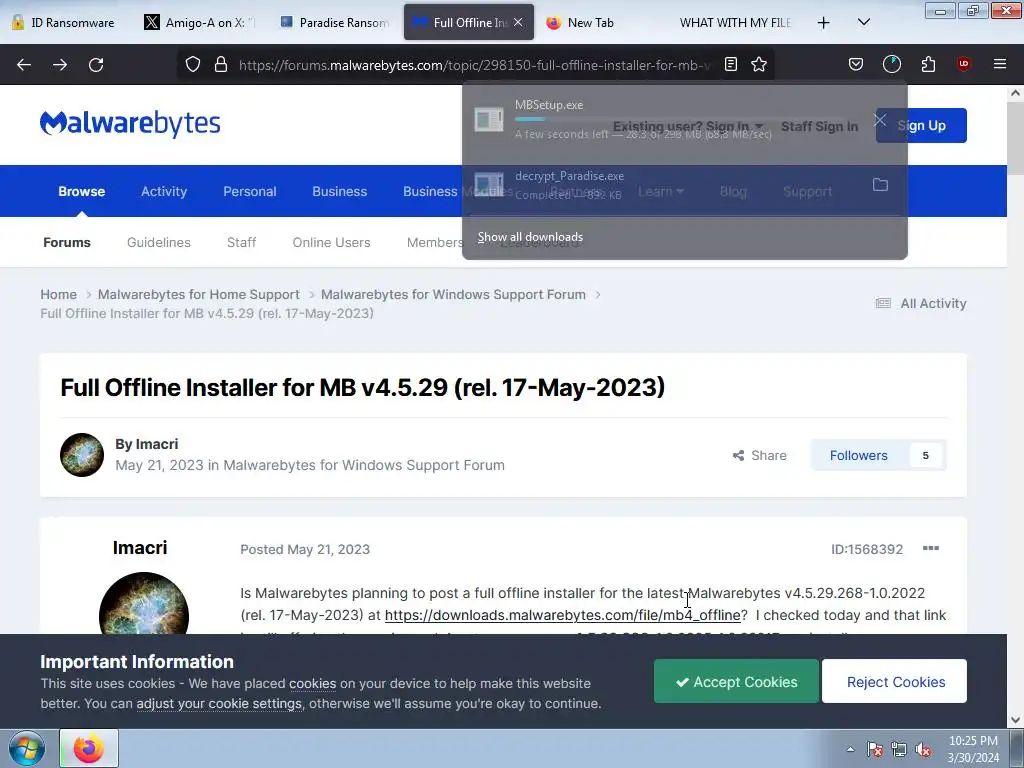Switch to ID Ransomware tab
The image size is (1024, 768).
(63, 22)
